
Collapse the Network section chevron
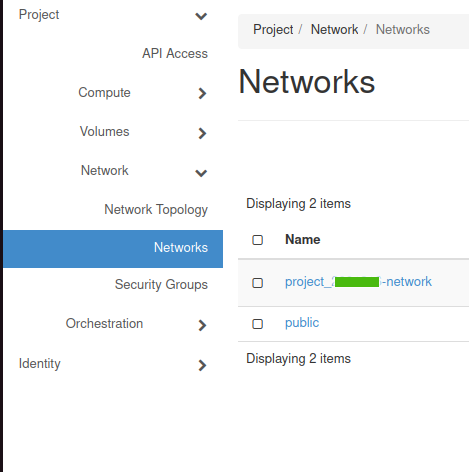(x=201, y=173)
